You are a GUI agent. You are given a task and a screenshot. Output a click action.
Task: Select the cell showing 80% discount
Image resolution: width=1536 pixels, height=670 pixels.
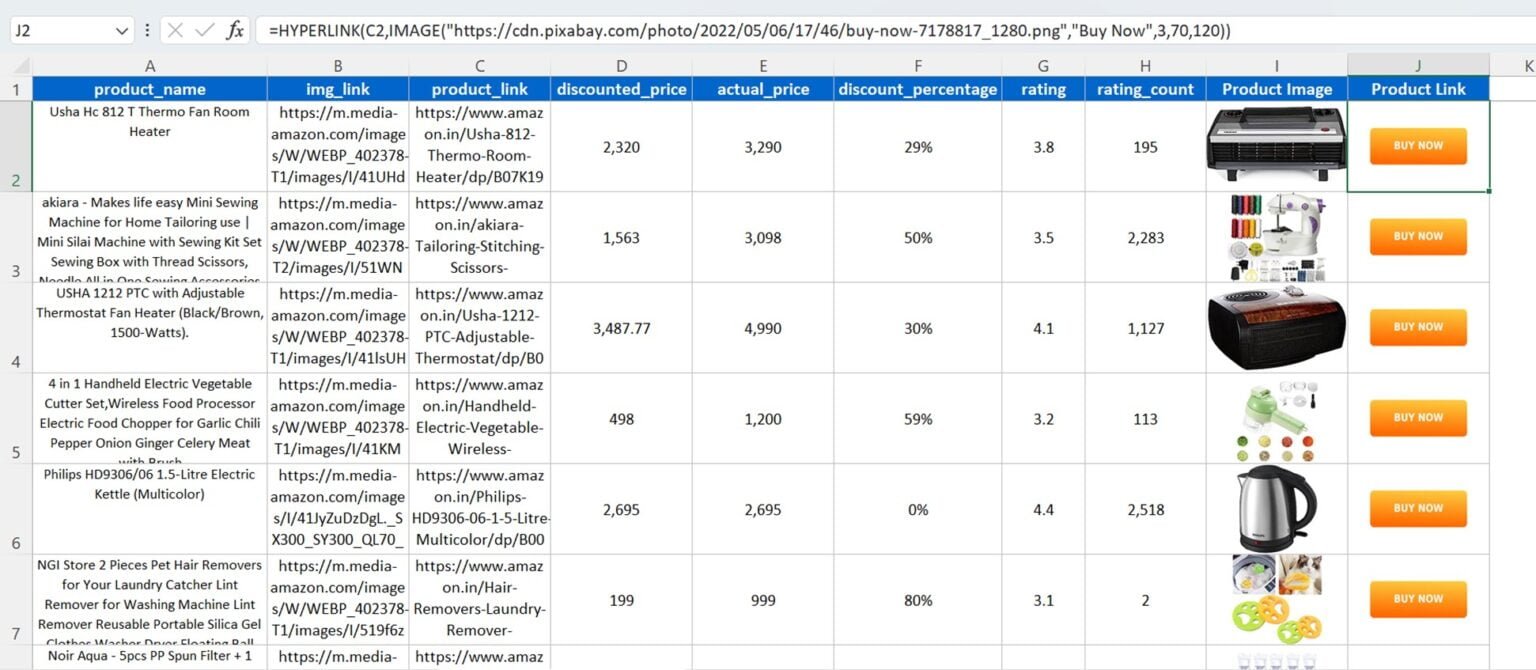tap(917, 599)
